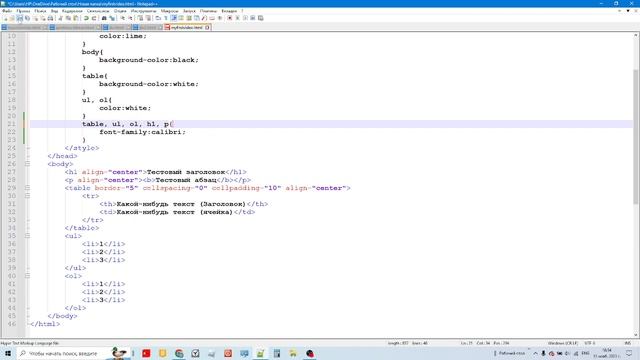Open the Поиск menu
Screen dimensions: 640x360
(x=40, y=11)
